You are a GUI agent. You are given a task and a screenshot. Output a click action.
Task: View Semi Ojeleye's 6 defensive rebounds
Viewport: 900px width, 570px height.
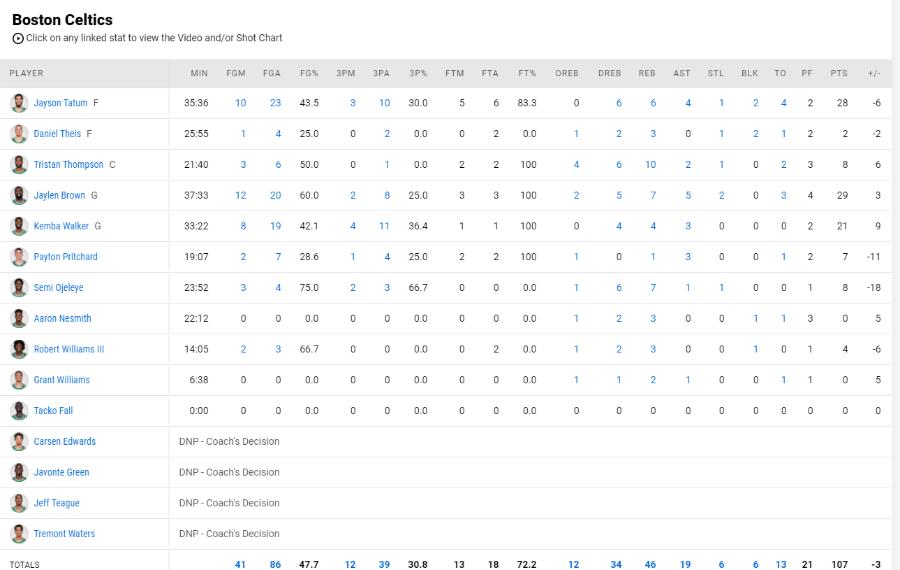click(x=619, y=288)
